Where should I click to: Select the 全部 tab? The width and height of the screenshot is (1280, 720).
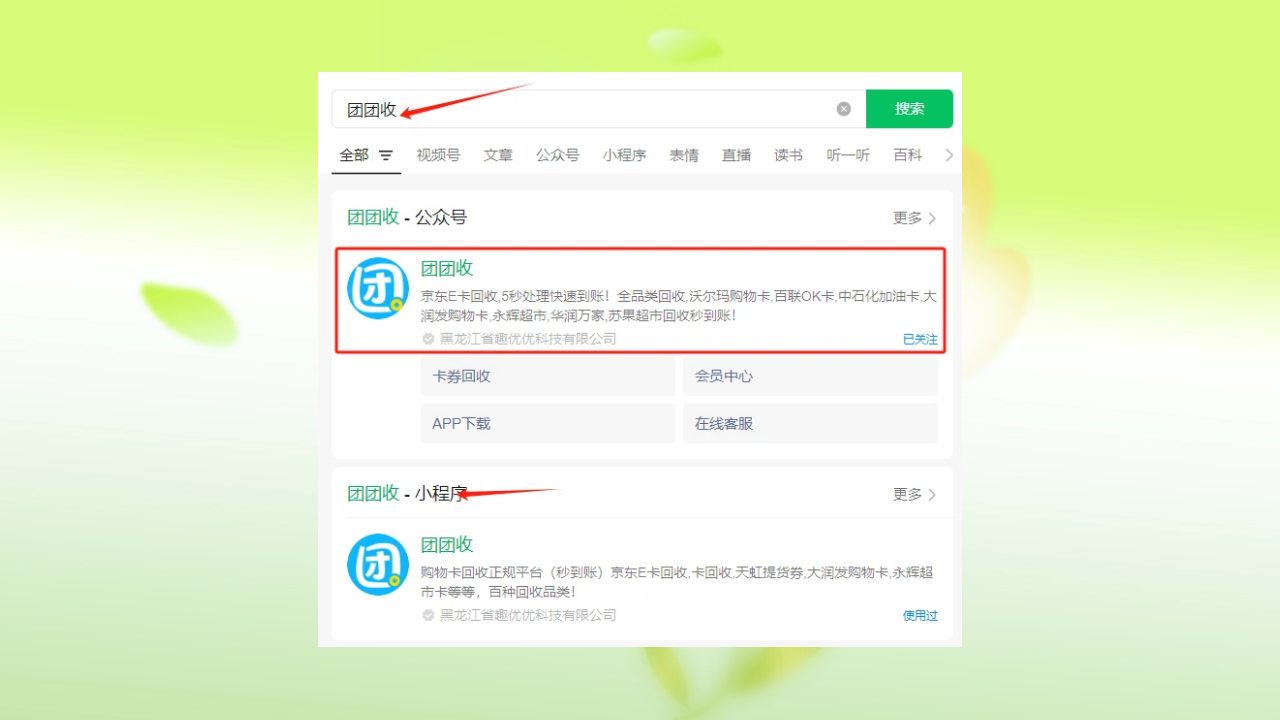click(x=354, y=155)
